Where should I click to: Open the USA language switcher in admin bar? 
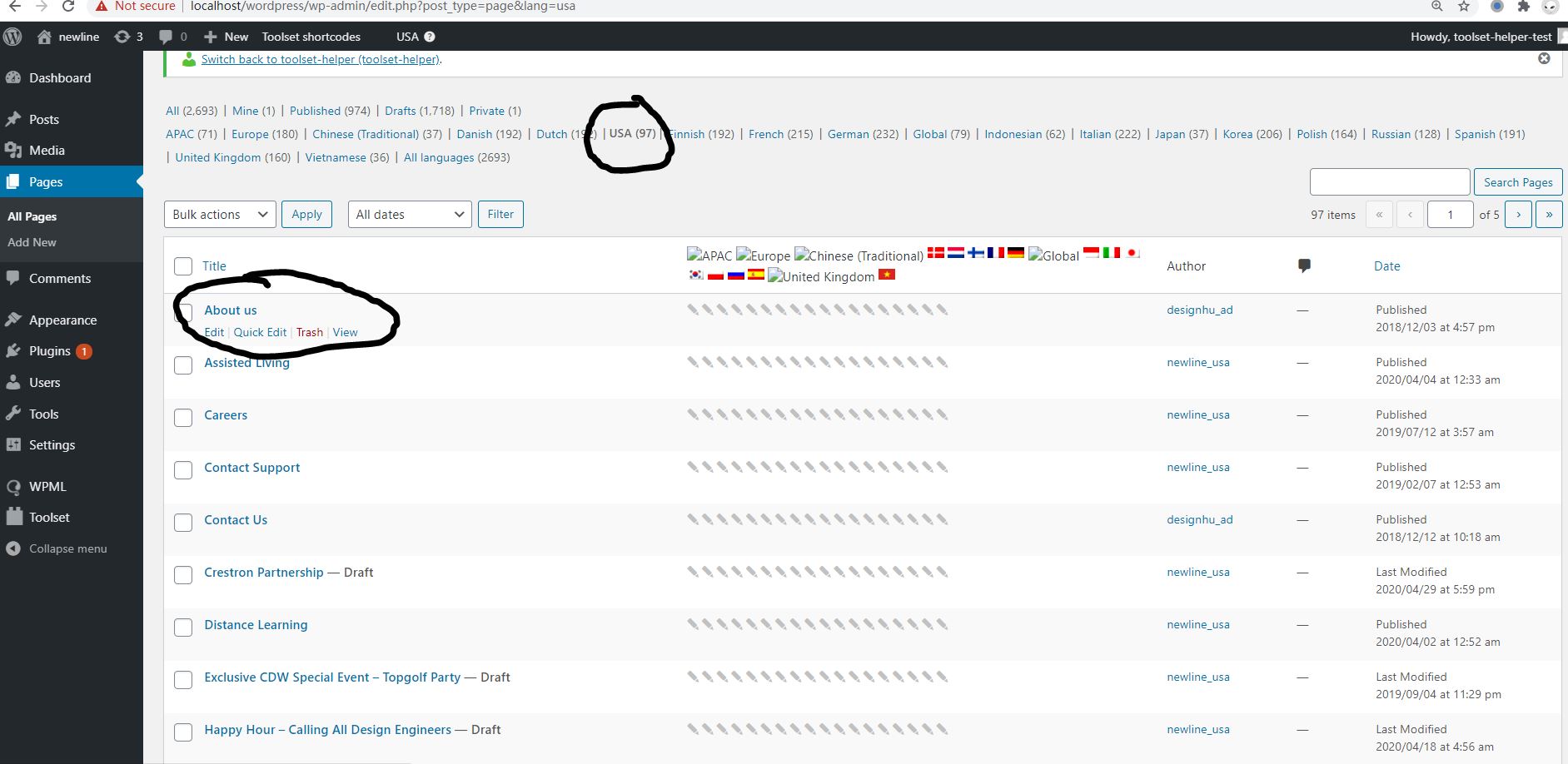(415, 37)
